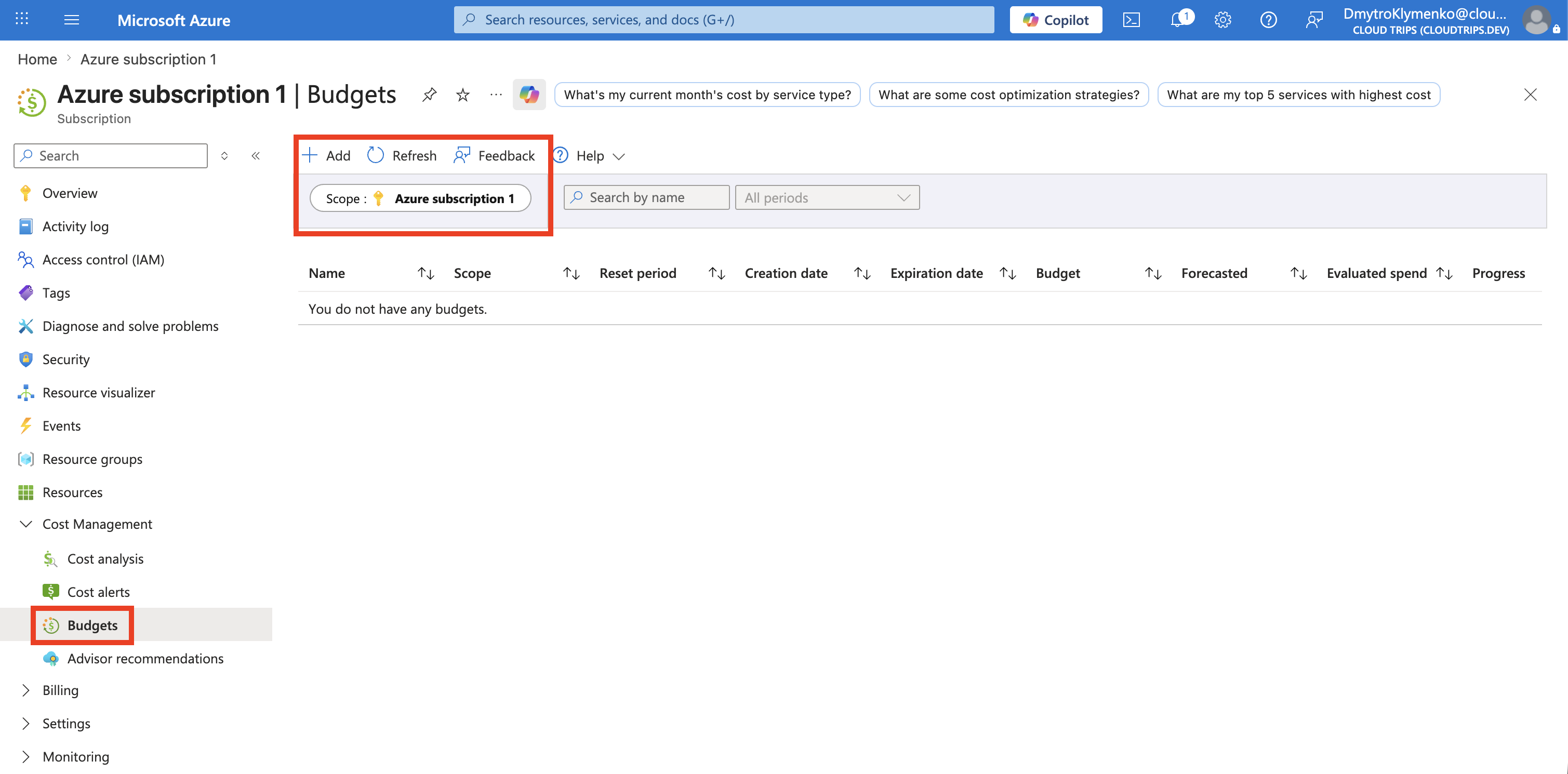
Task: Toggle expand/collapse all sidebar groups
Action: (224, 156)
